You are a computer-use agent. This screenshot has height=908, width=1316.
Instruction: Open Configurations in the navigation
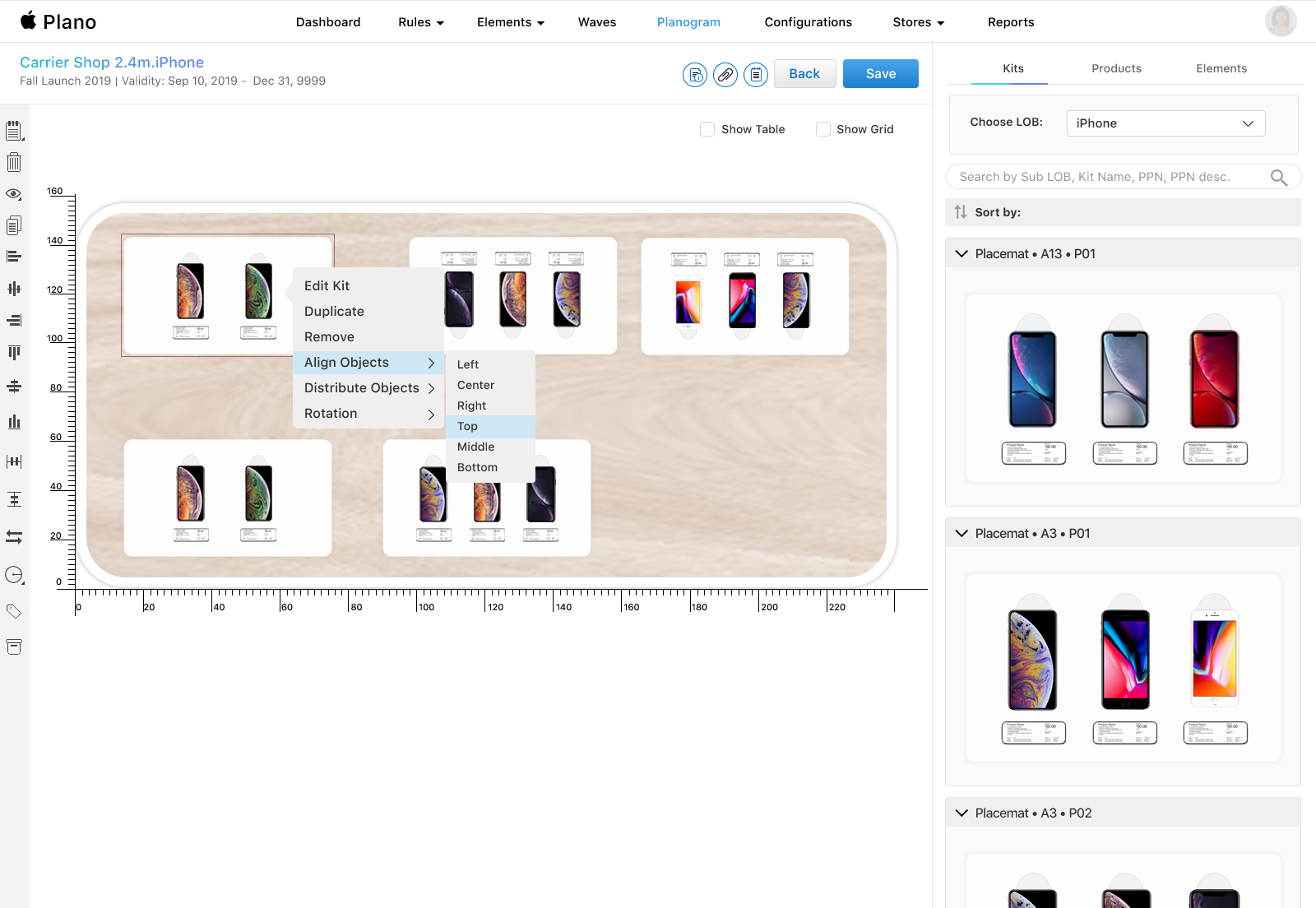click(809, 22)
